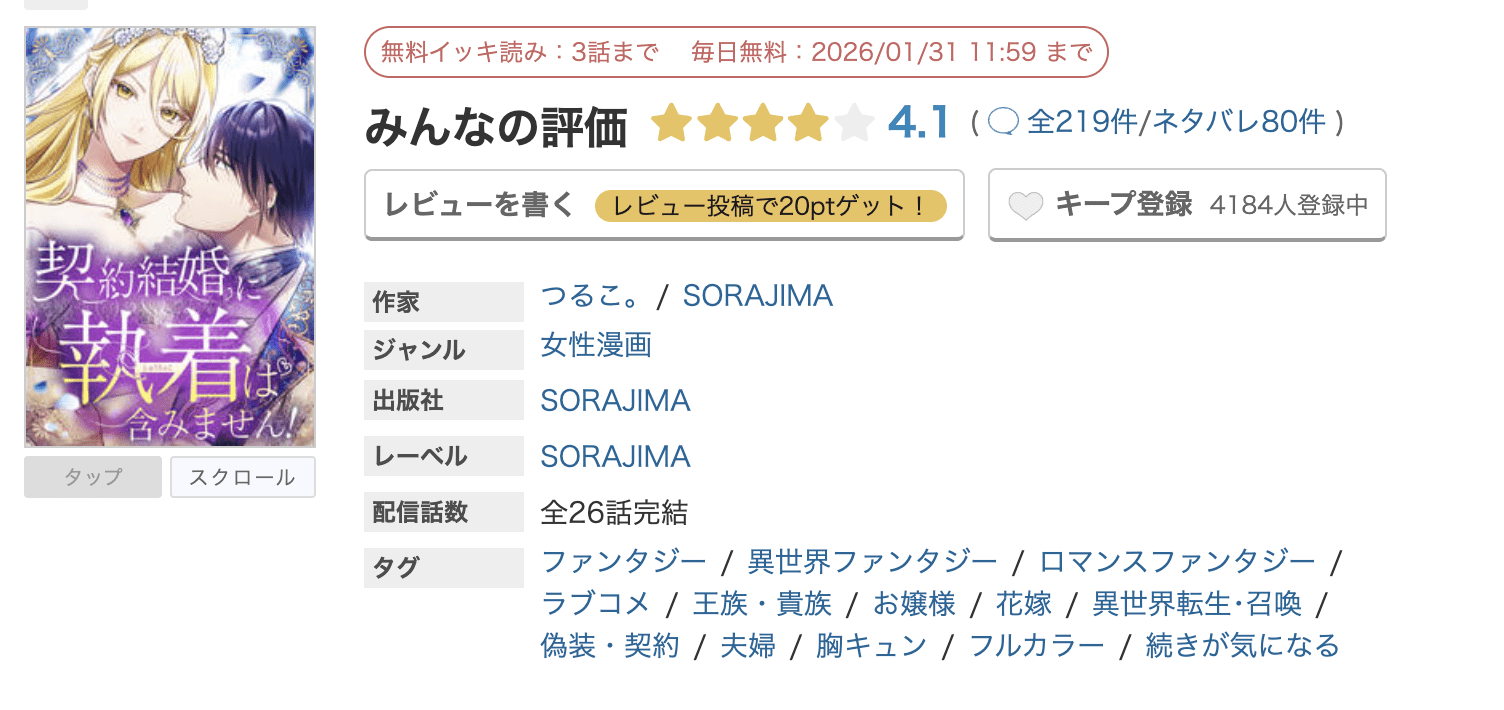1504x710 pixels.
Task: Select the ラブコメ tag
Action: [x=595, y=604]
